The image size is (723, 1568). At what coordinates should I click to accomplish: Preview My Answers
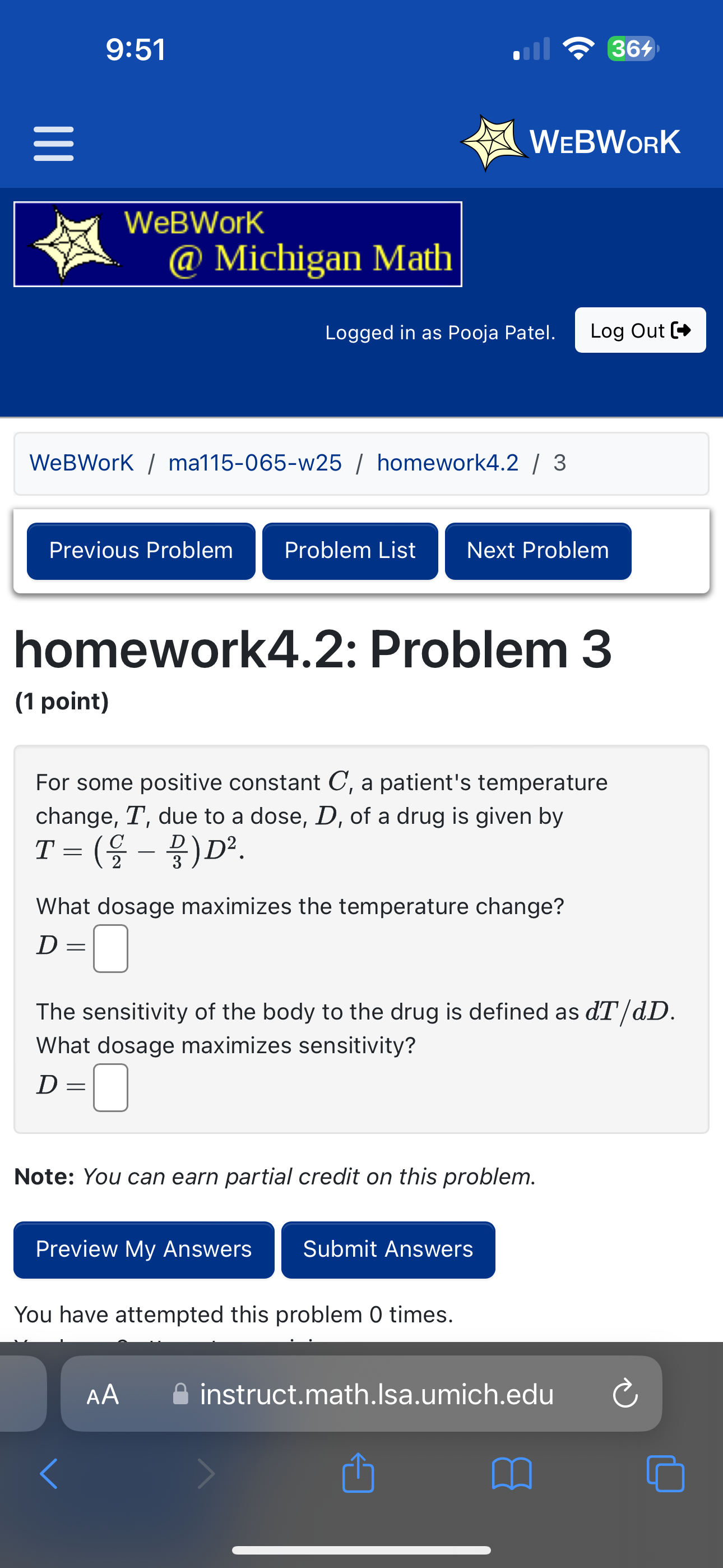(x=143, y=1249)
